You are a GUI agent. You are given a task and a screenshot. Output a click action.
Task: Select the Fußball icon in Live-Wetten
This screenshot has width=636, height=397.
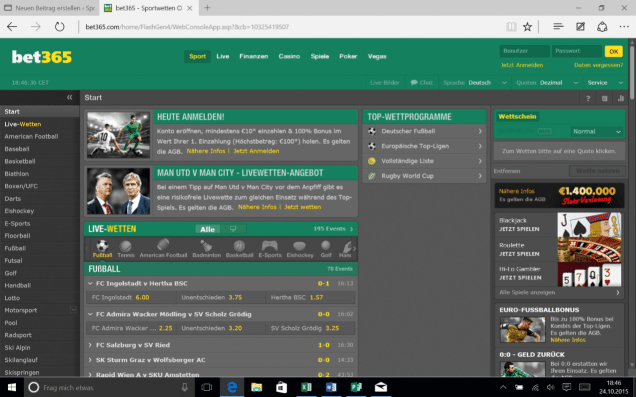point(102,249)
